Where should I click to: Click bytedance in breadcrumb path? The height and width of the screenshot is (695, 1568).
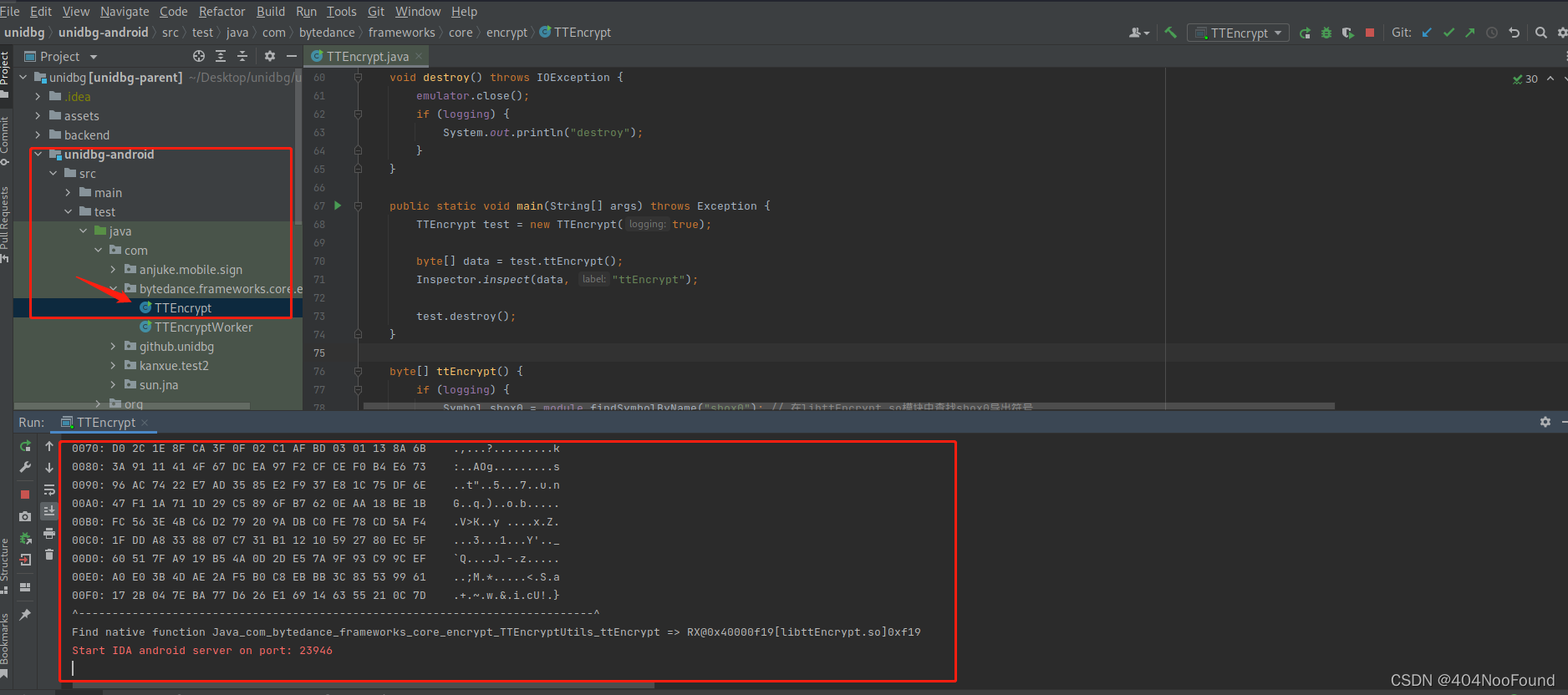327,33
